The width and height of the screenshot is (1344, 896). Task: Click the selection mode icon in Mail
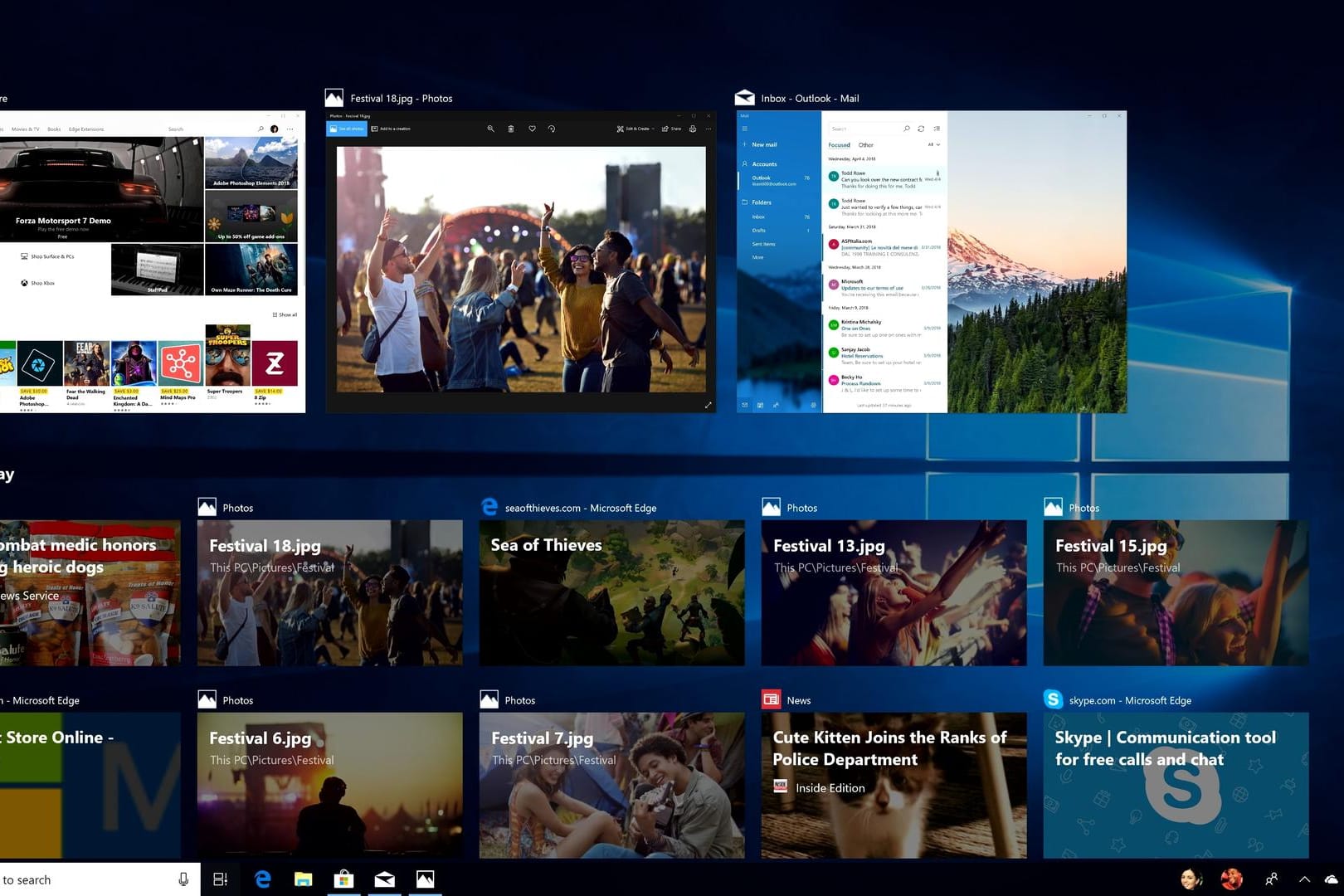point(937,129)
